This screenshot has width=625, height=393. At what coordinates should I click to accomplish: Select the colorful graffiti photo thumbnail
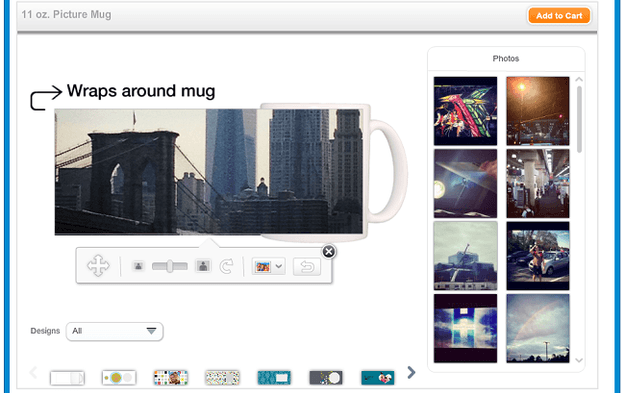coord(465,111)
